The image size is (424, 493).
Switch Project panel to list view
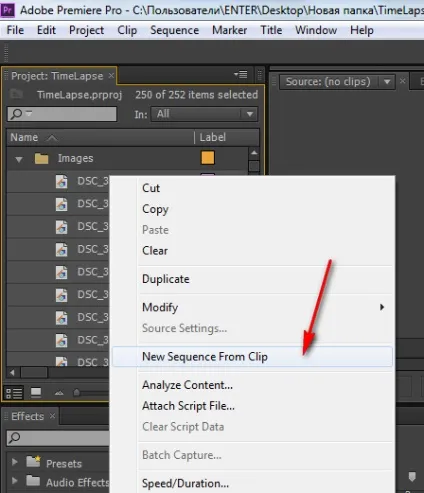(14, 393)
